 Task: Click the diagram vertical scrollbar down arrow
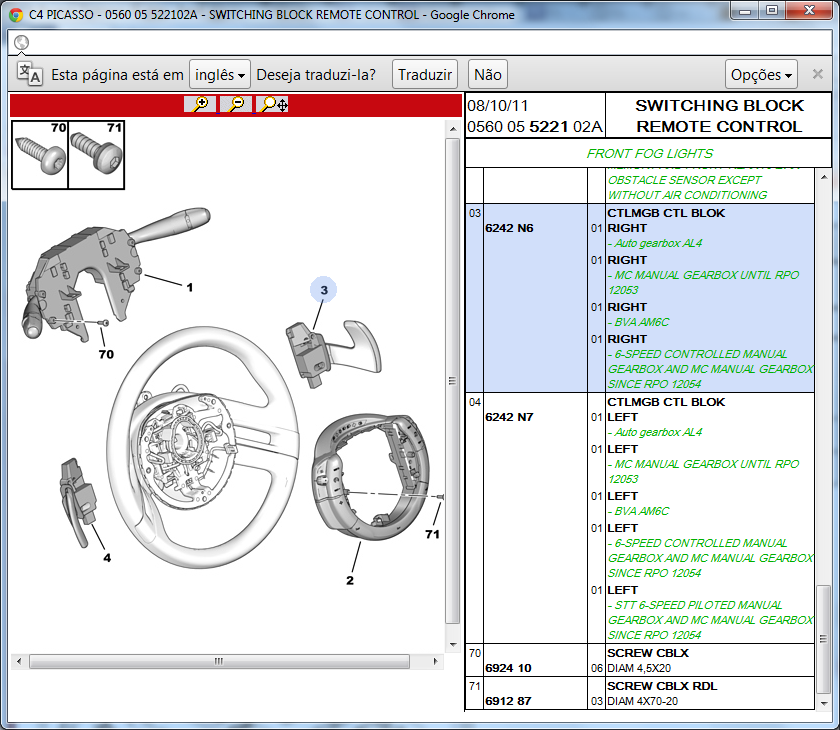453,644
